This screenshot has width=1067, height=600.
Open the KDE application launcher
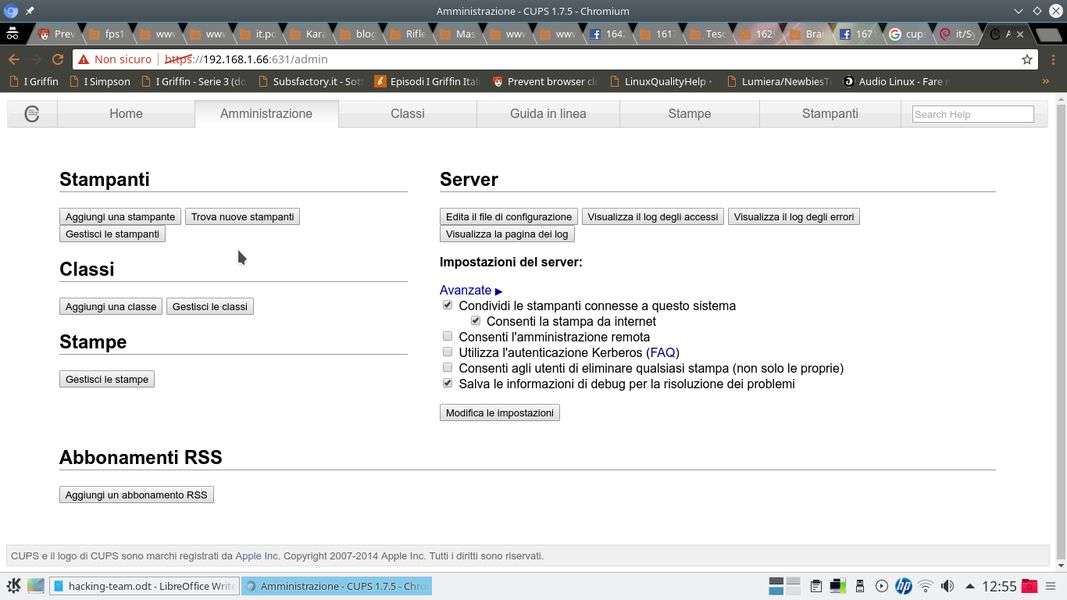click(x=13, y=586)
